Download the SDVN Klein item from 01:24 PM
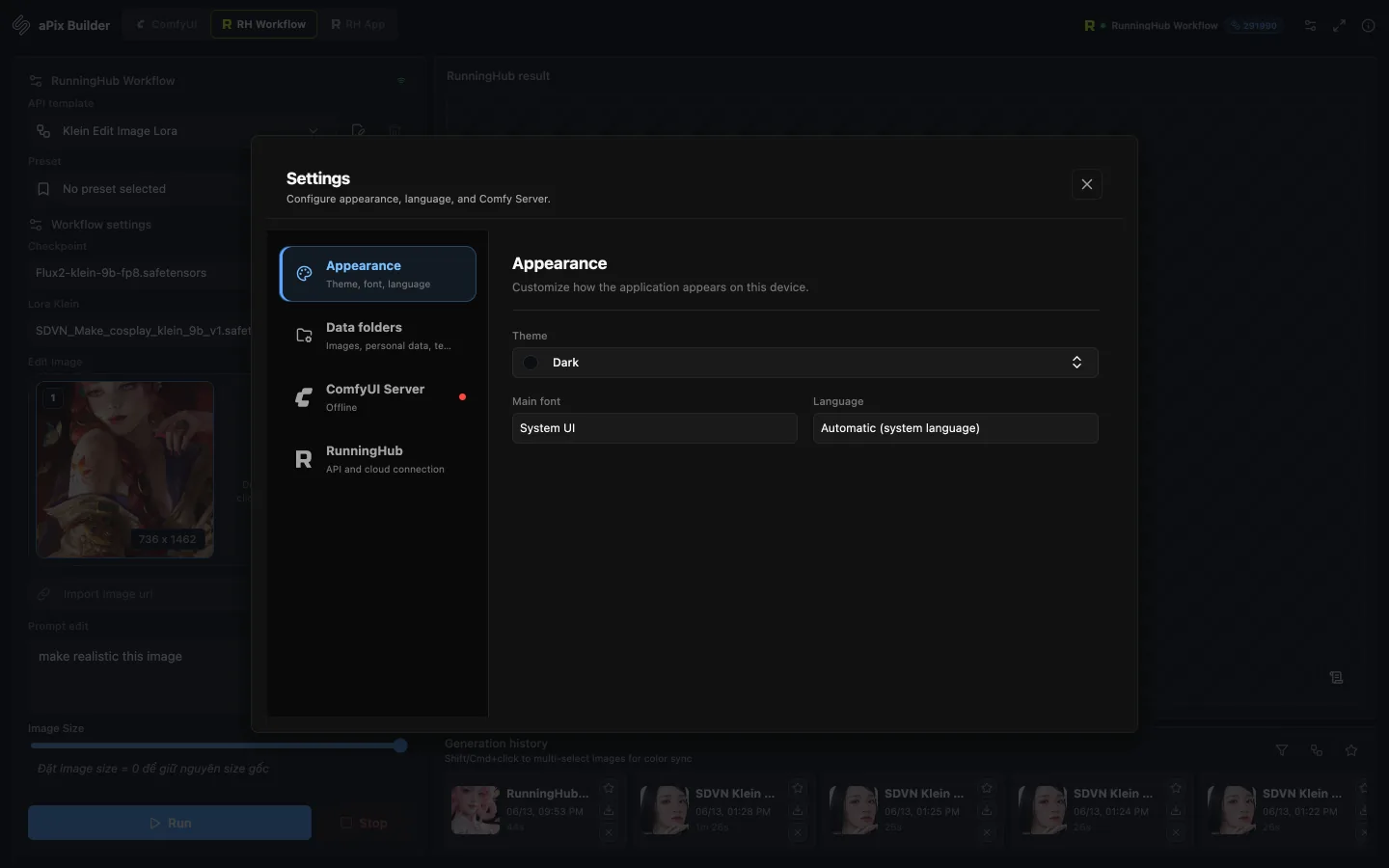This screenshot has width=1389, height=868. pyautogui.click(x=1176, y=810)
